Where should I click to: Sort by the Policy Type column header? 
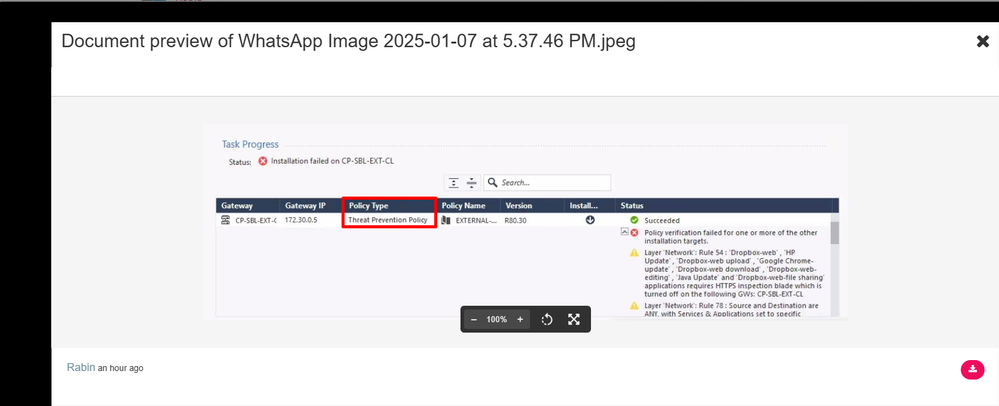coord(368,205)
